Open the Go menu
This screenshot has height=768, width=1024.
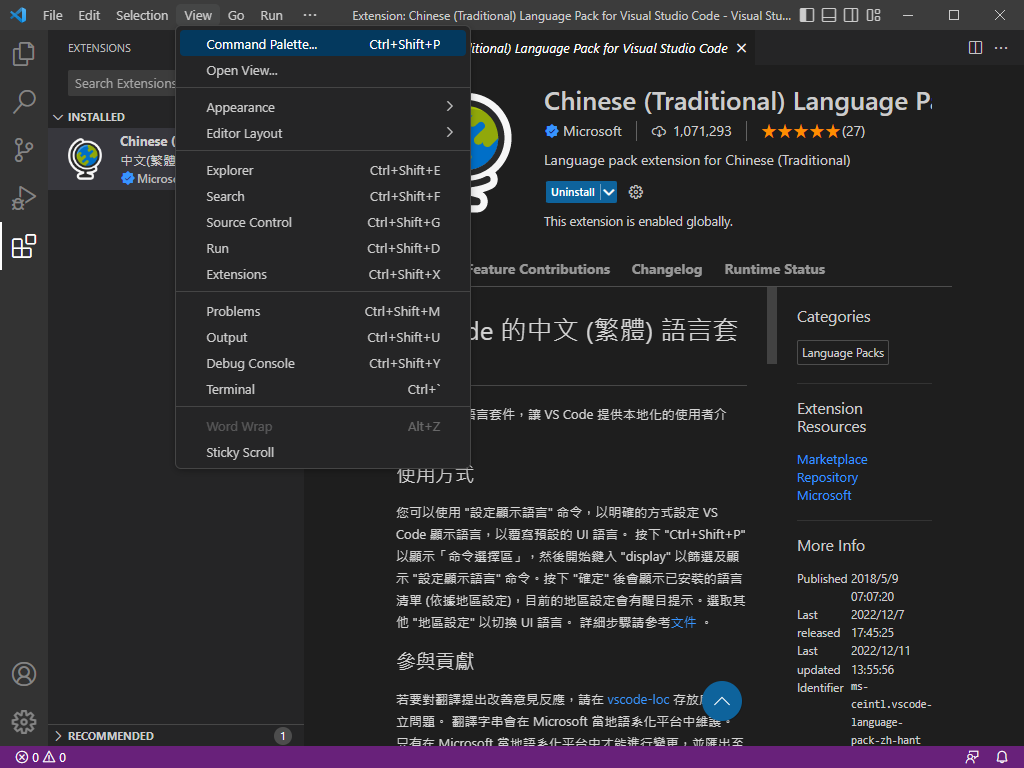click(236, 15)
